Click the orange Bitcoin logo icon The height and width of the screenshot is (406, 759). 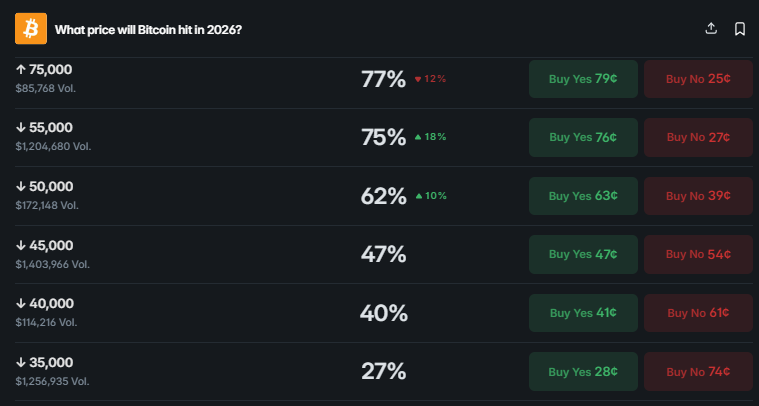pyautogui.click(x=31, y=29)
